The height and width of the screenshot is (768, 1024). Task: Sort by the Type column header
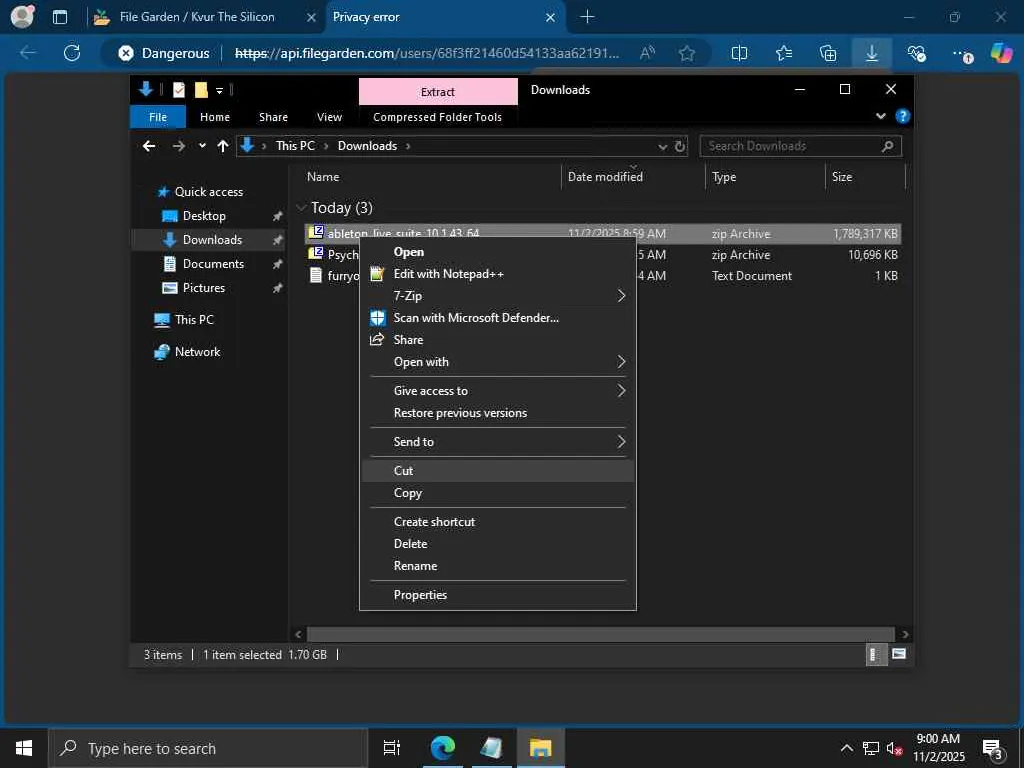pyautogui.click(x=765, y=176)
